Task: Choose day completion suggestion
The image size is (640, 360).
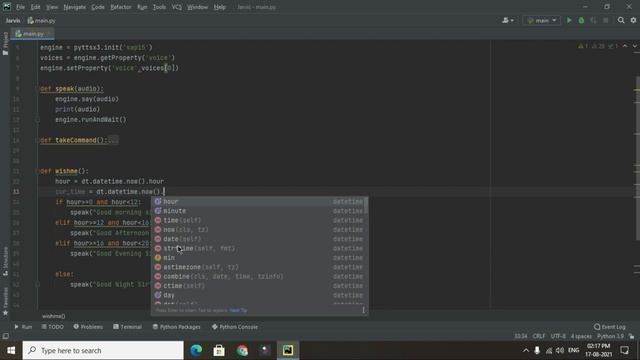Action: 259,296
